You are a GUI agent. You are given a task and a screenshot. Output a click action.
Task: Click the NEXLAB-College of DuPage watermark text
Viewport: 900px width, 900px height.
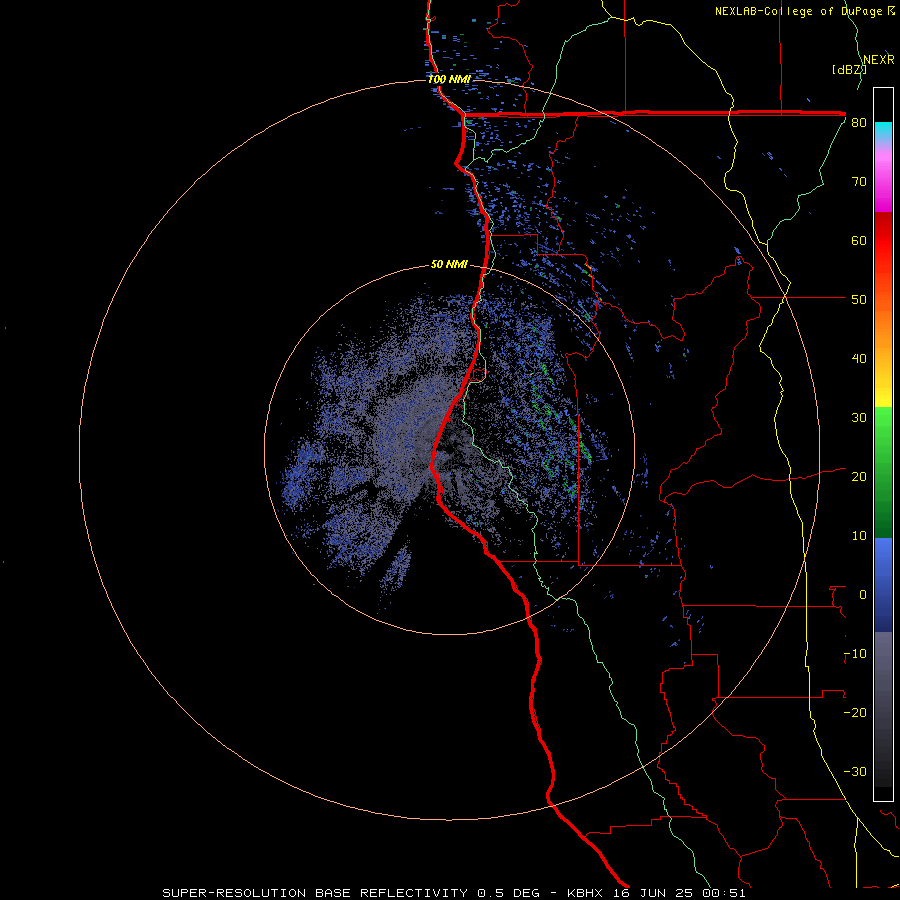tap(805, 11)
